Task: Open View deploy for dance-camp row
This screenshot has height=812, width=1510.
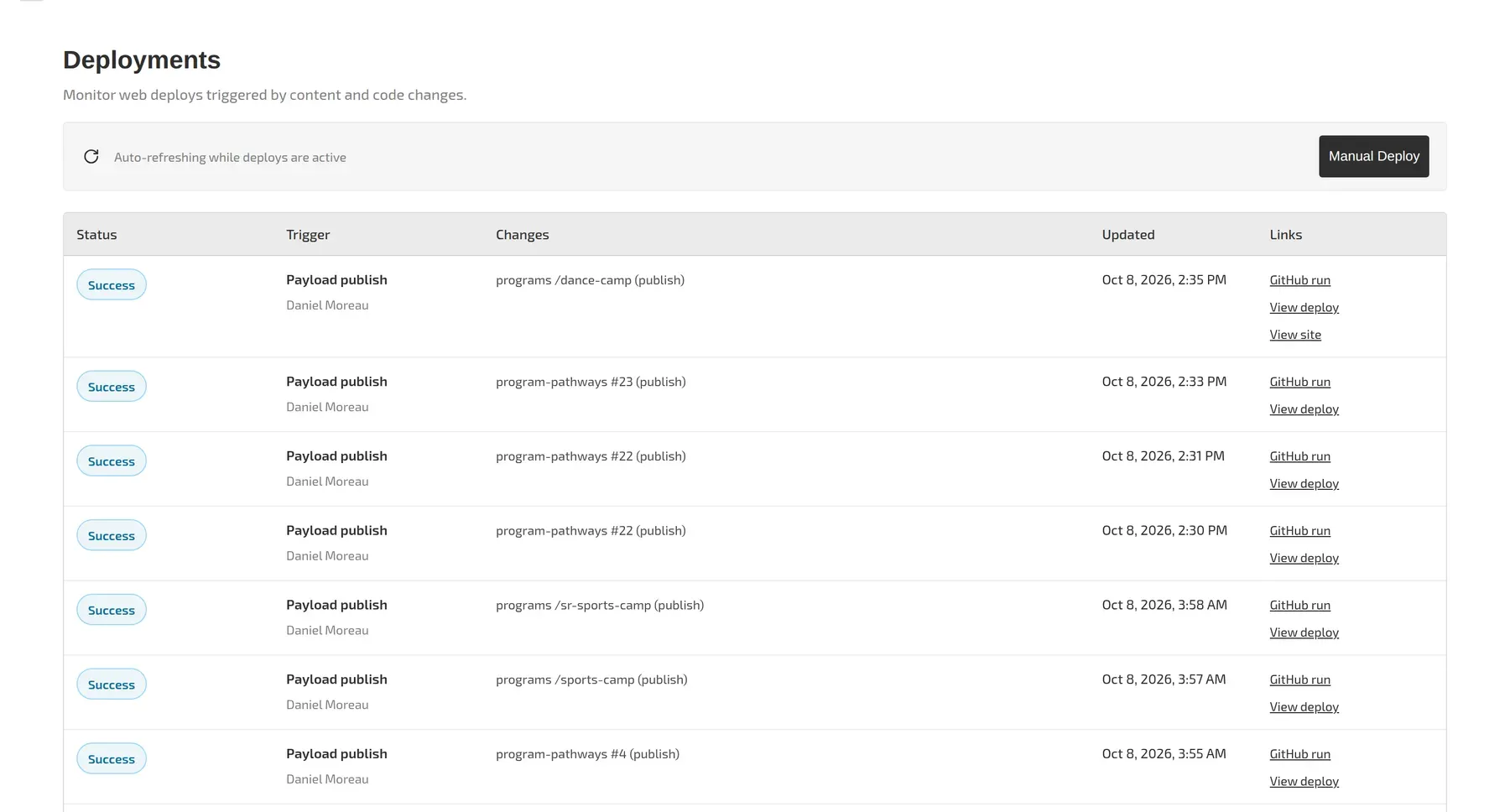Action: pyautogui.click(x=1304, y=308)
